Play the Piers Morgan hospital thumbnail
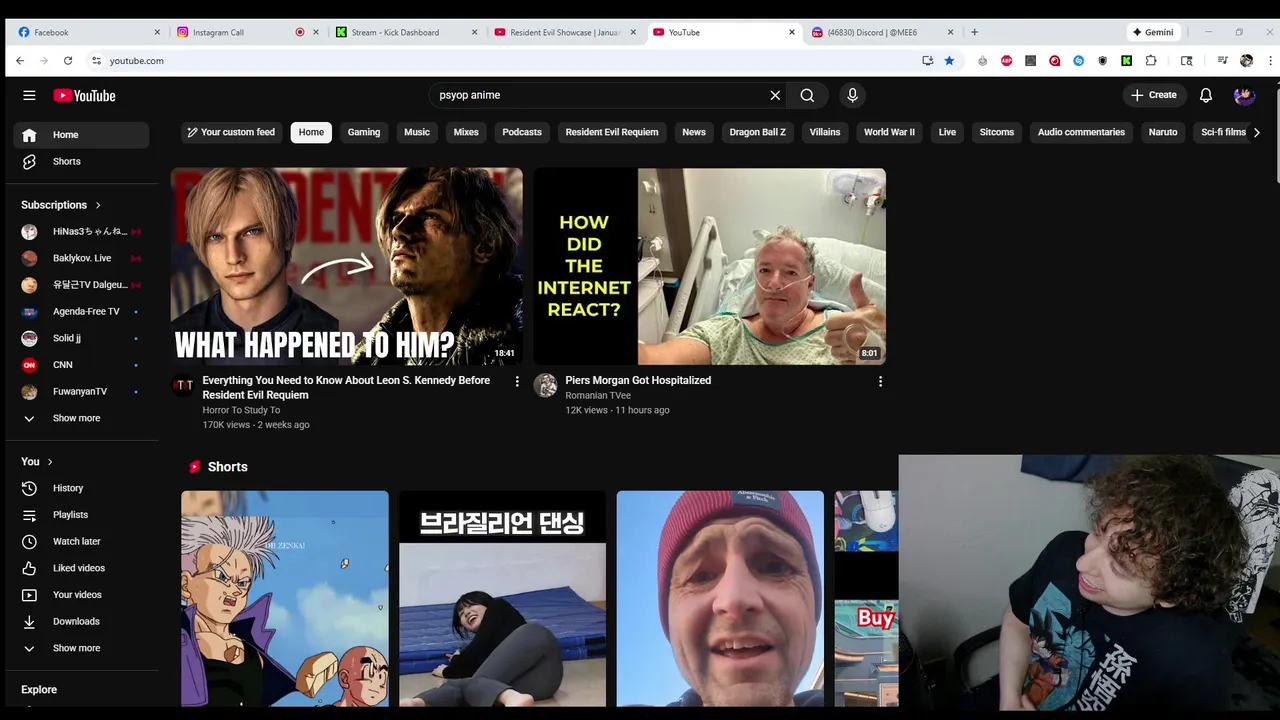This screenshot has width=1280, height=720. coord(710,266)
